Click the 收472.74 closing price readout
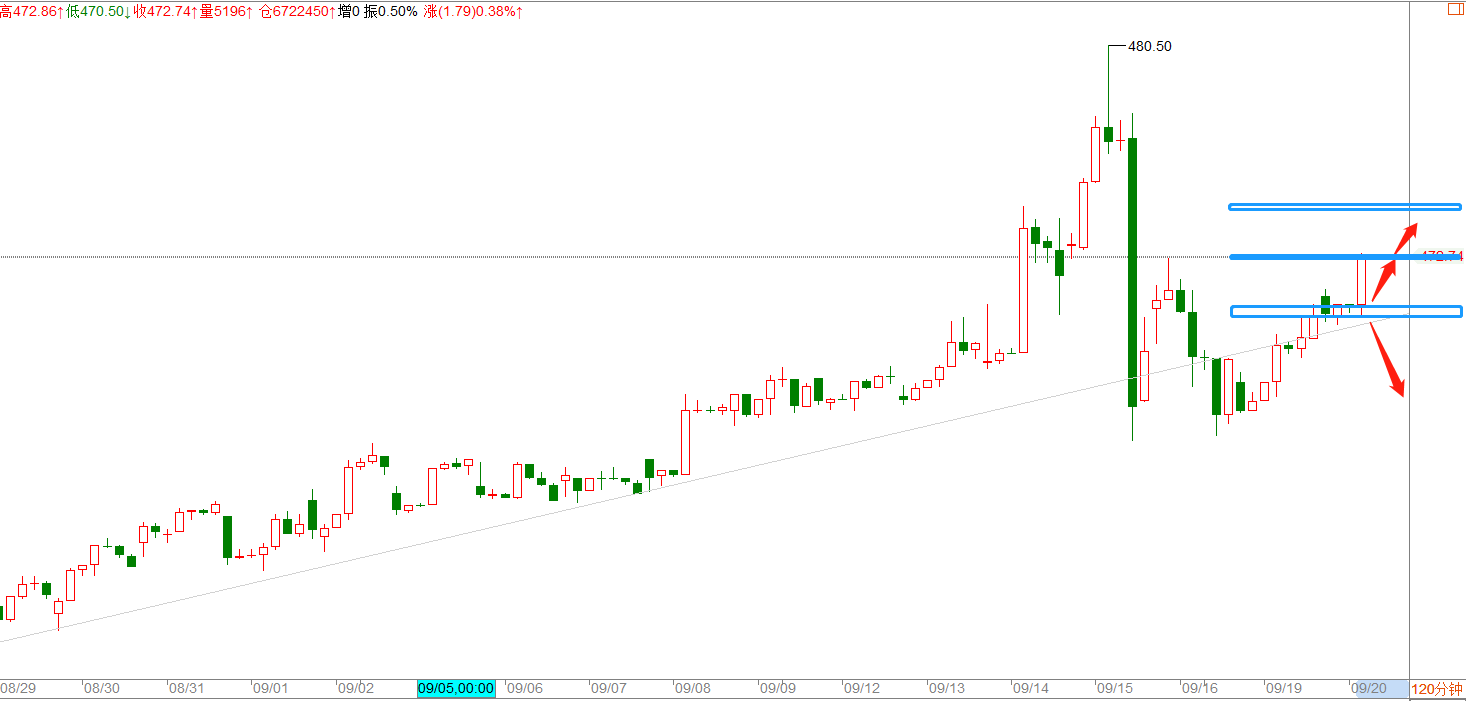The height and width of the screenshot is (701, 1466). [x=166, y=11]
